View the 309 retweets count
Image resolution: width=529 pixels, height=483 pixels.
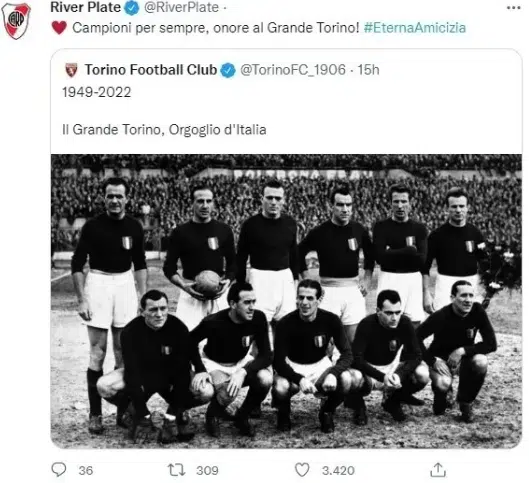(x=207, y=470)
